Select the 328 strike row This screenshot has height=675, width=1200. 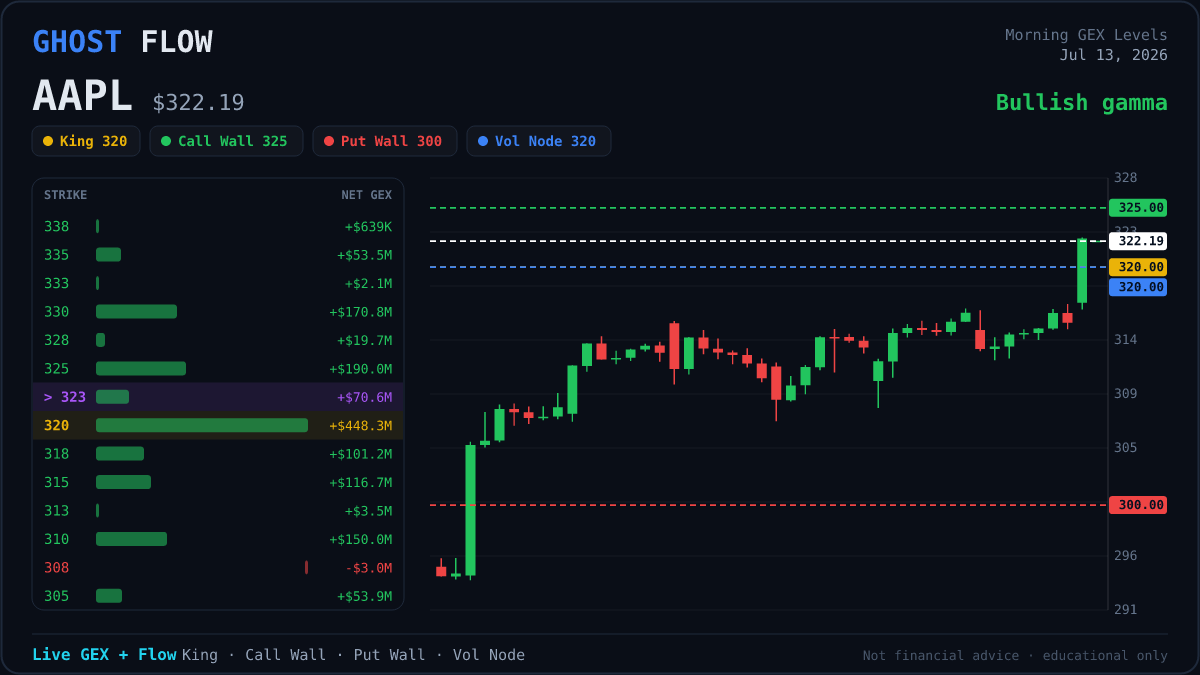(x=218, y=340)
